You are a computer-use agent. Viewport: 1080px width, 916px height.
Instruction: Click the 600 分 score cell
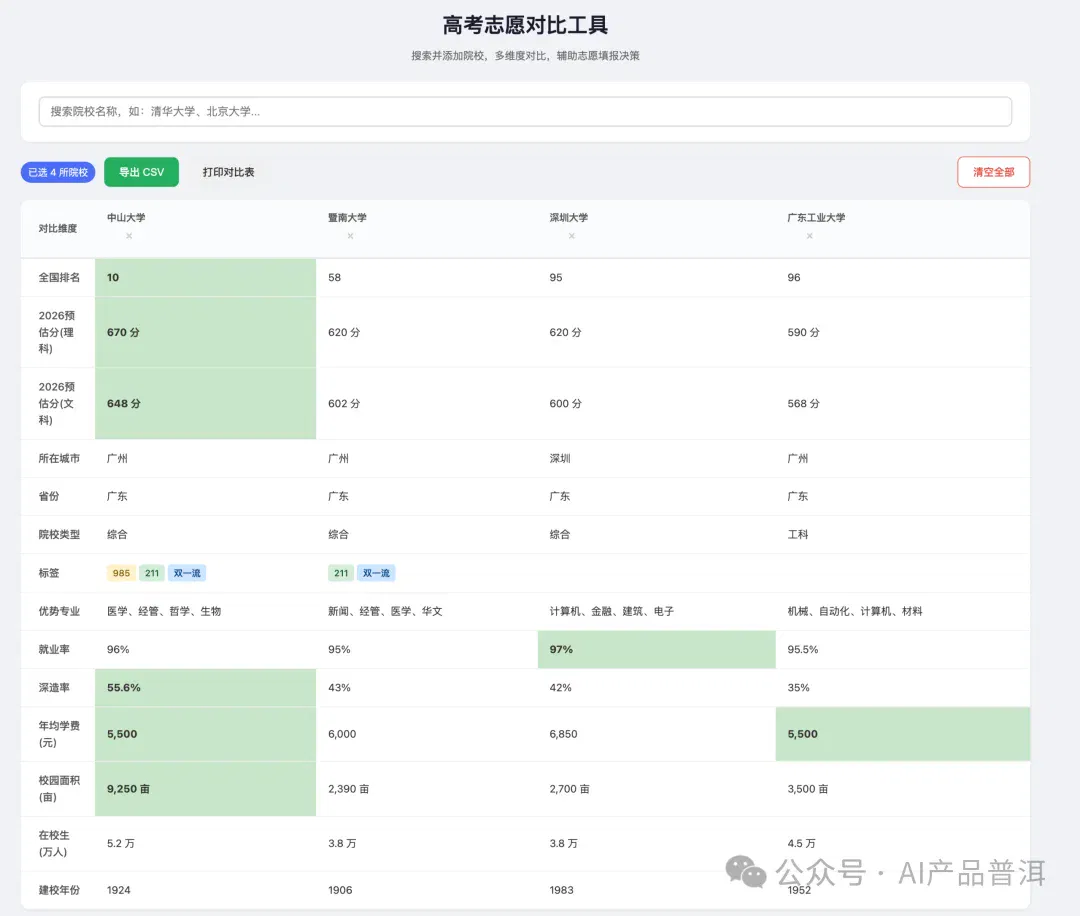point(656,404)
